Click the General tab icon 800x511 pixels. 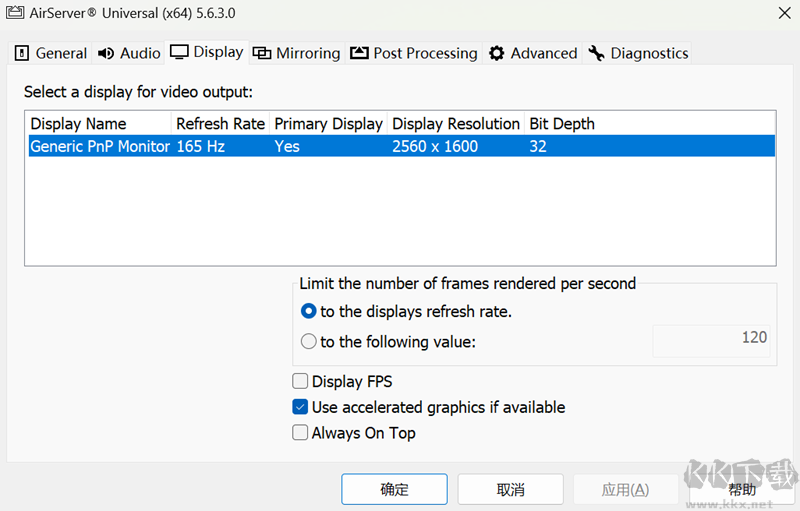pyautogui.click(x=22, y=53)
